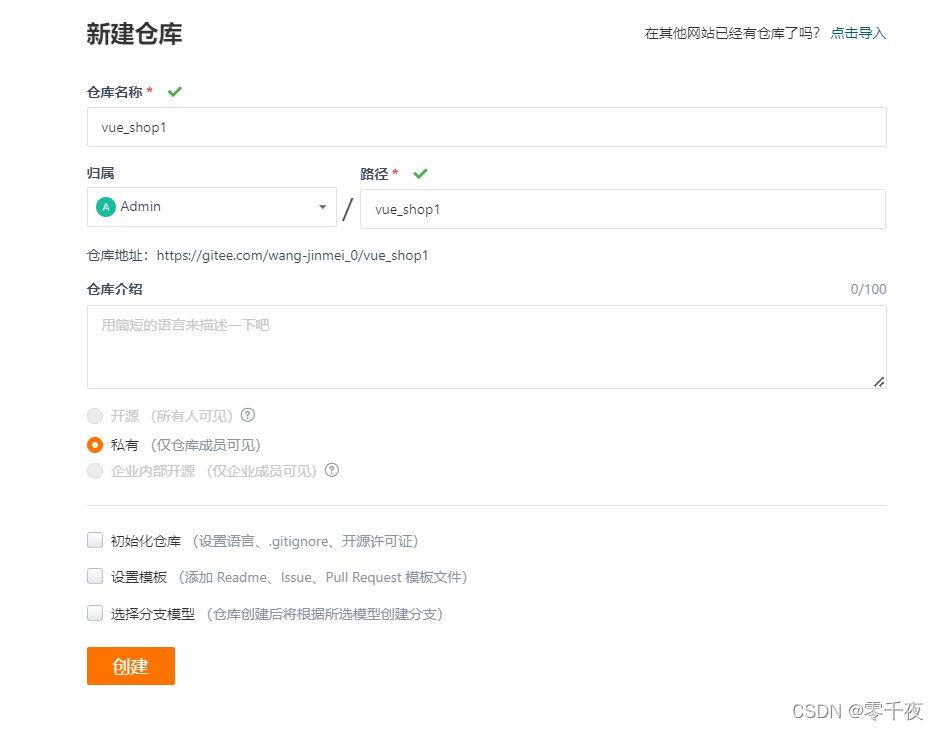The width and height of the screenshot is (939, 730).
Task: Select the 企业内部开源 radio button
Action: (x=95, y=471)
